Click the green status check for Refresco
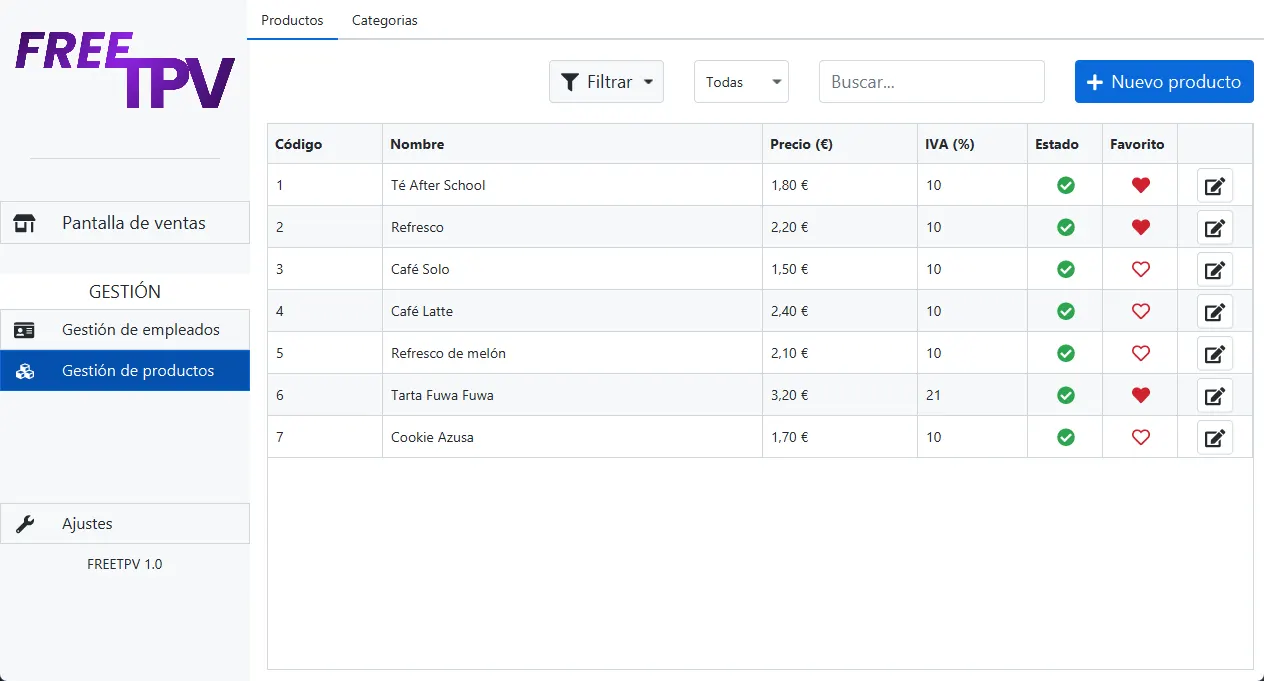This screenshot has width=1264, height=681. tap(1066, 227)
